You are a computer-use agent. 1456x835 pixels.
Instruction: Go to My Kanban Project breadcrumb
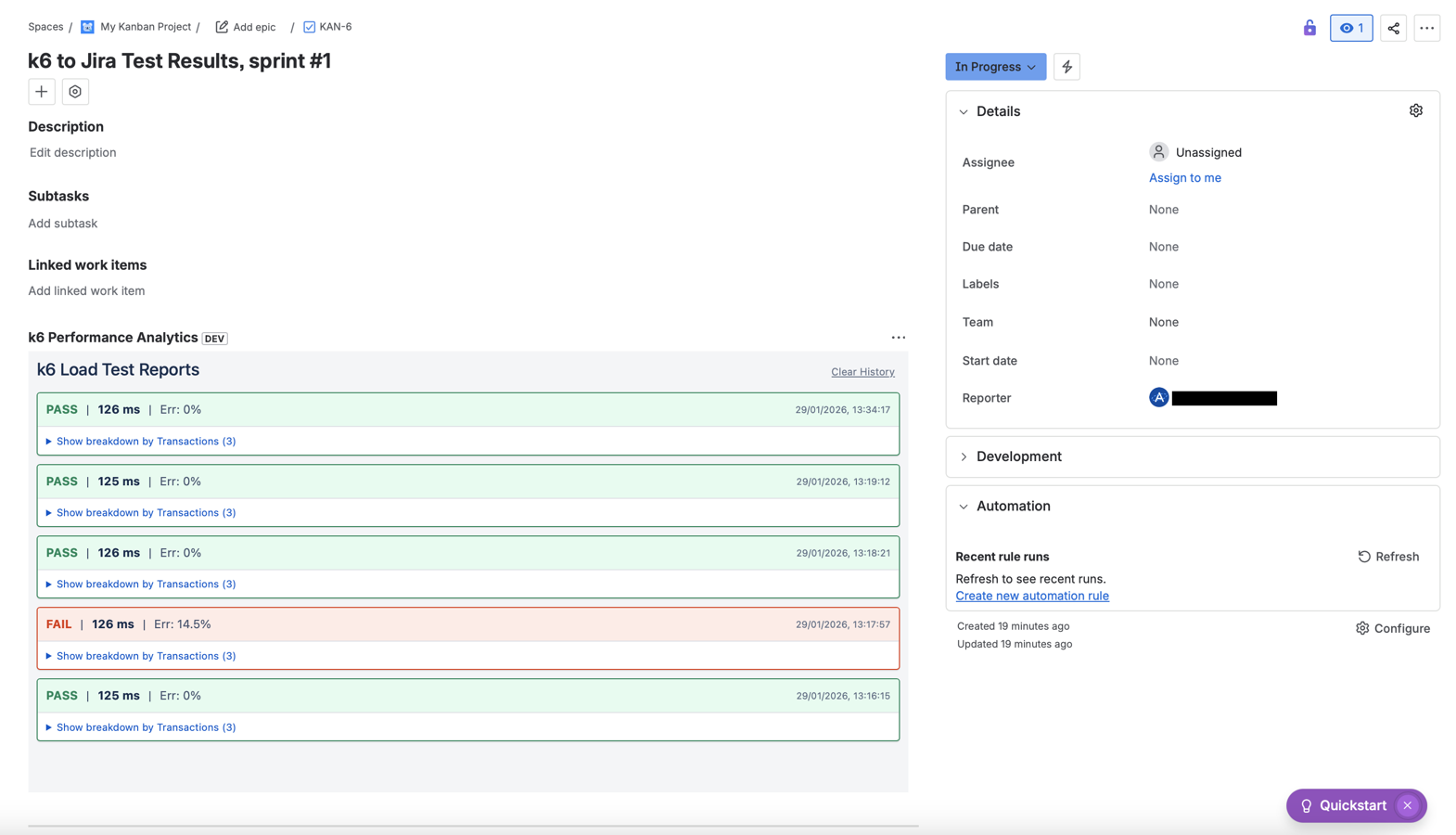point(145,27)
